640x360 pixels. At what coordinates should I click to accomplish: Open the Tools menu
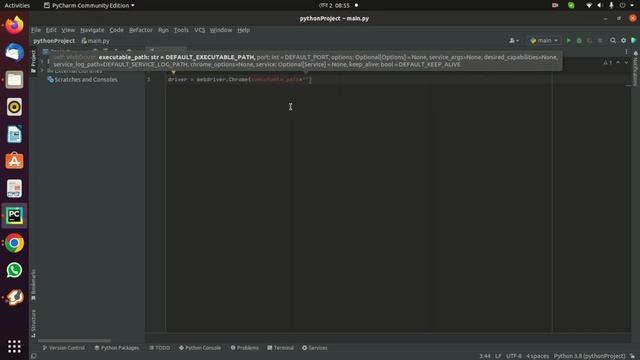(181, 30)
